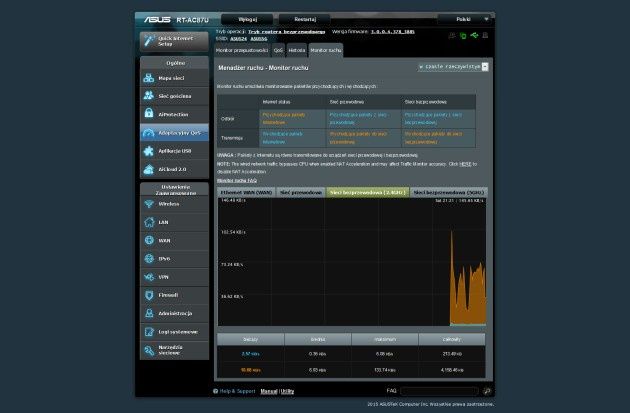The height and width of the screenshot is (413, 630).
Task: Open Mapa sieci network map
Action: [x=174, y=78]
